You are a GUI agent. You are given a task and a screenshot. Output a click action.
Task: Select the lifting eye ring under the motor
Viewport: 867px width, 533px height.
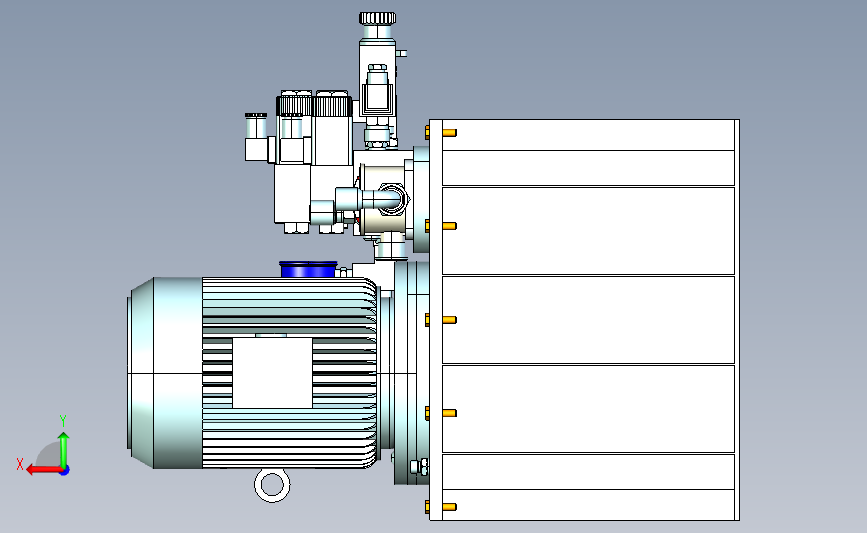272,485
